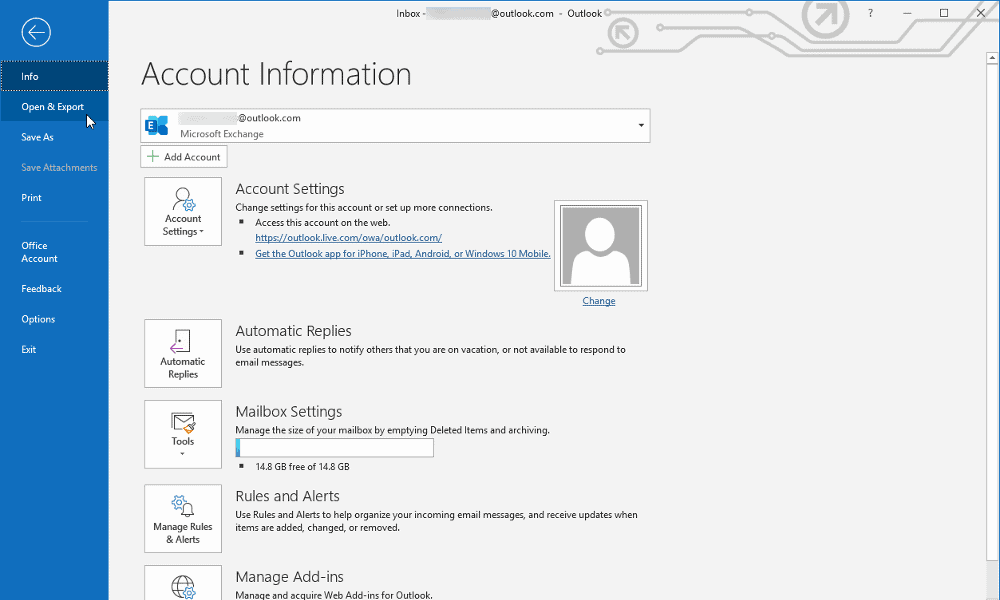Open Automatic Replies settings
This screenshot has width=1000, height=600.
tap(183, 353)
